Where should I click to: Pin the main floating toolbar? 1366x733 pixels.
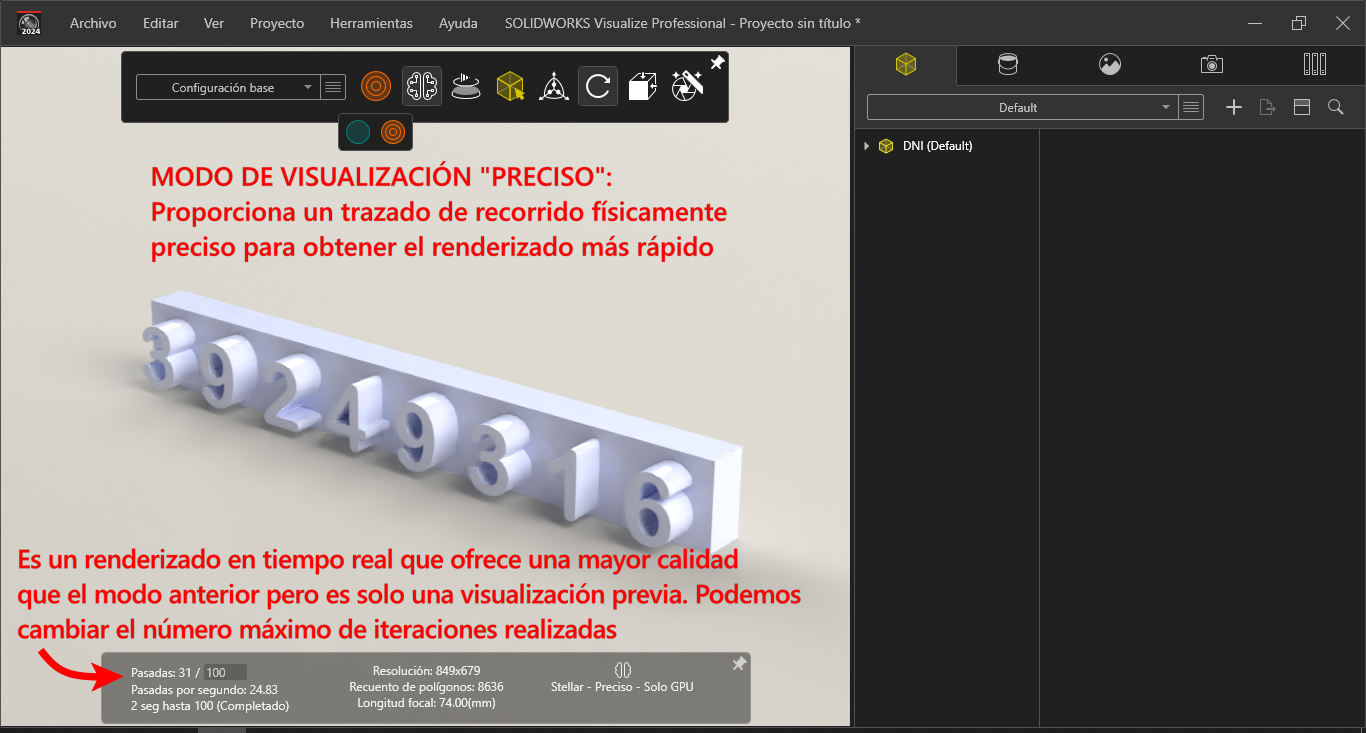(717, 63)
